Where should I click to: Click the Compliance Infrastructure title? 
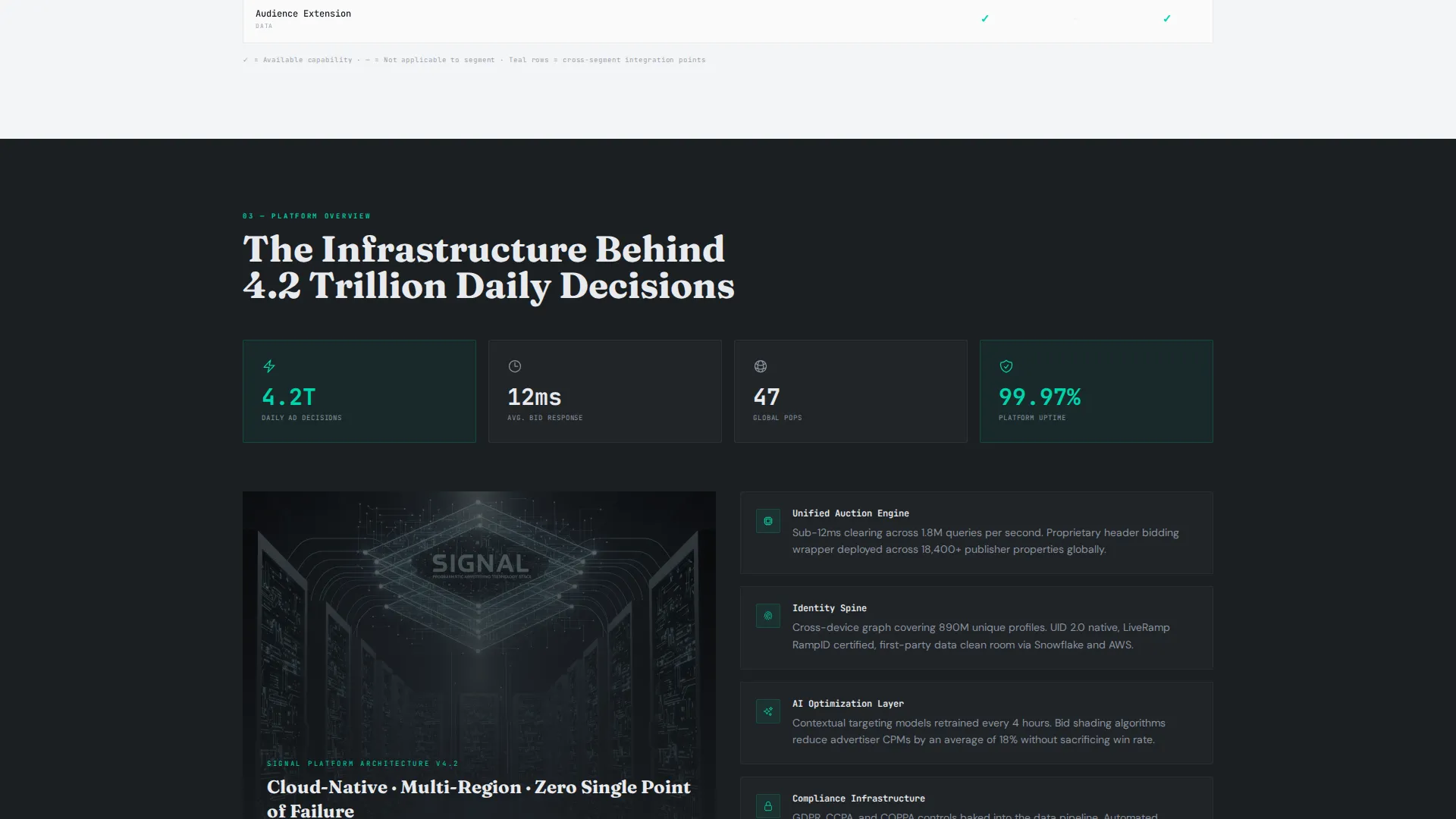click(858, 799)
